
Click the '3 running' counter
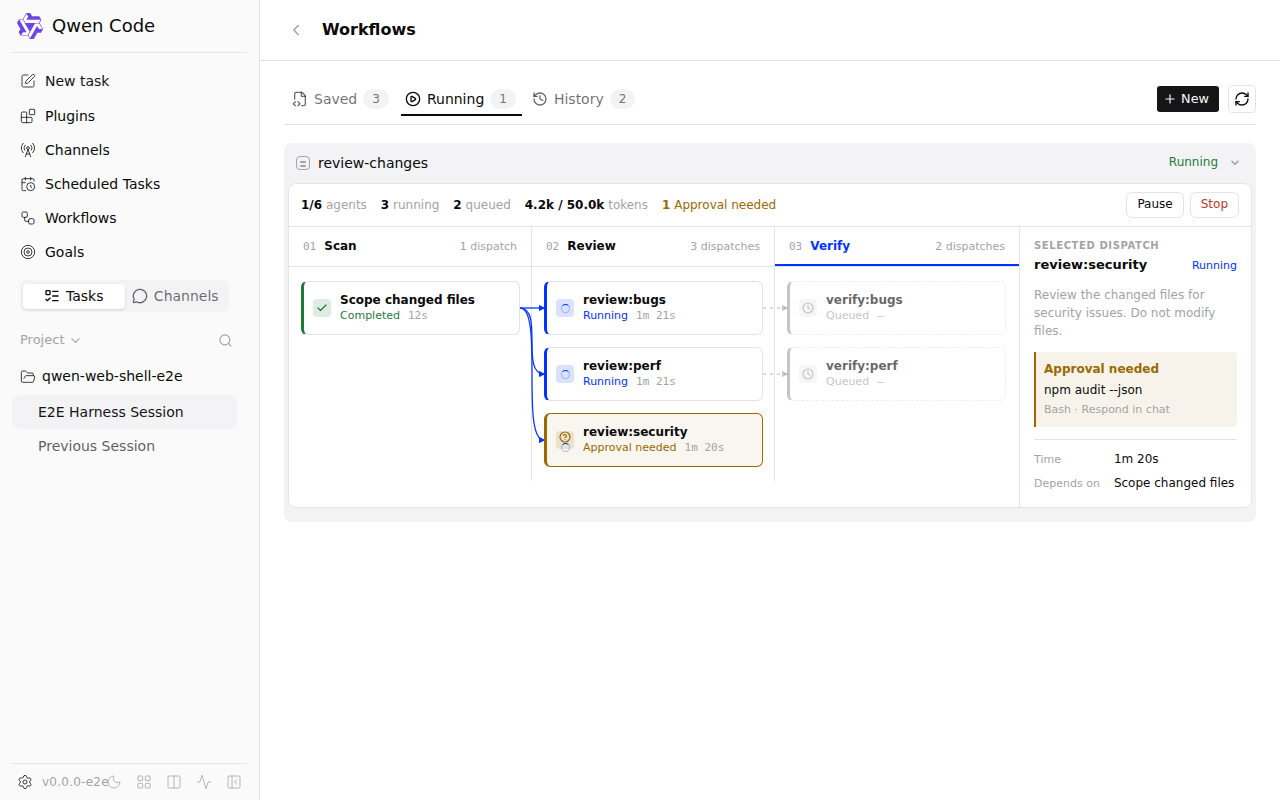pos(410,205)
